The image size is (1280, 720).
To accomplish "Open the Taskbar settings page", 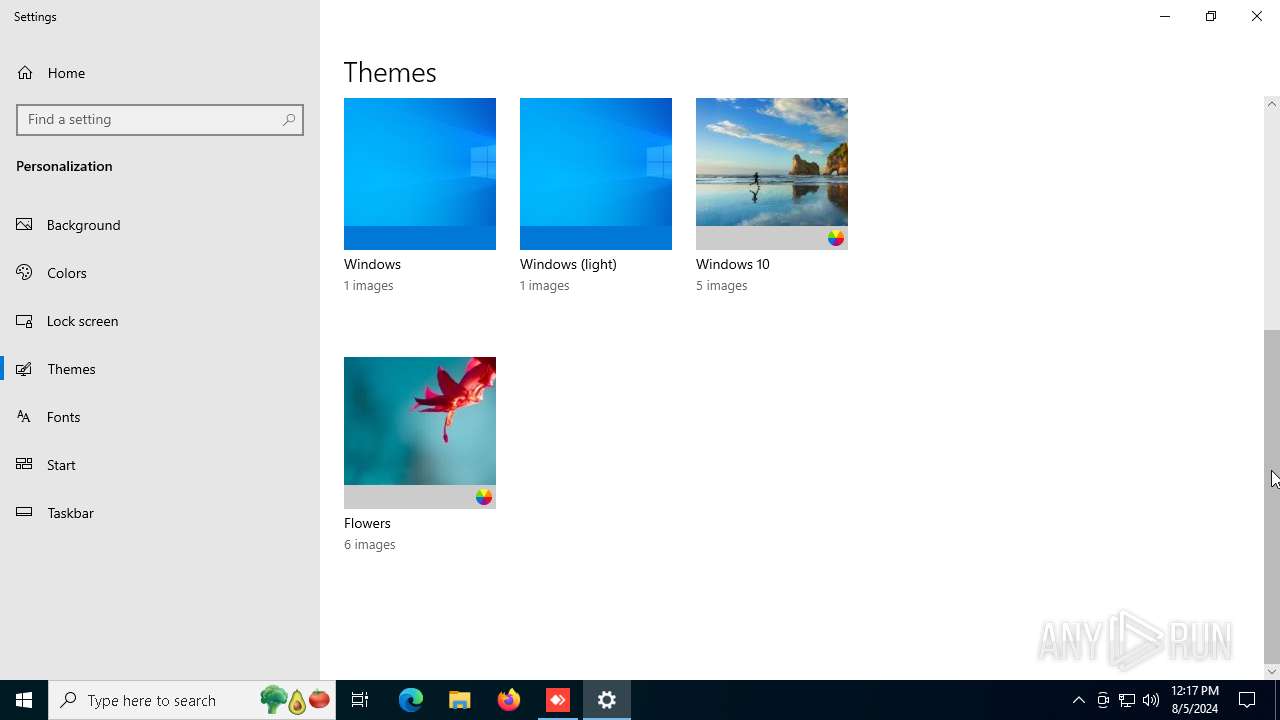I will click(160, 513).
